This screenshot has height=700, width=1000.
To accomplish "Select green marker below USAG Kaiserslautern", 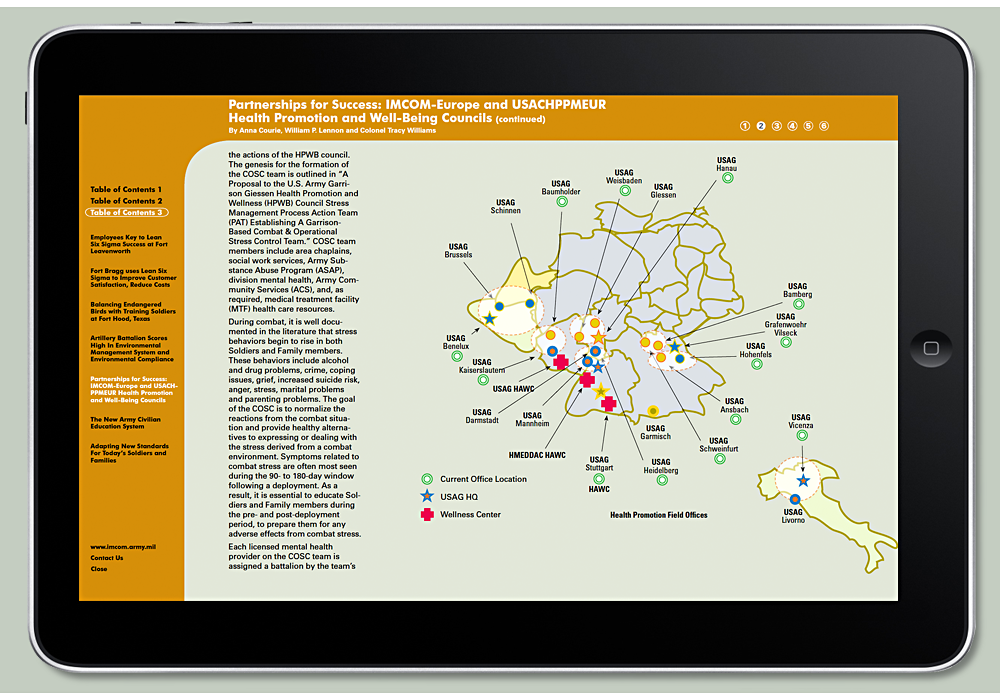I will [x=483, y=380].
